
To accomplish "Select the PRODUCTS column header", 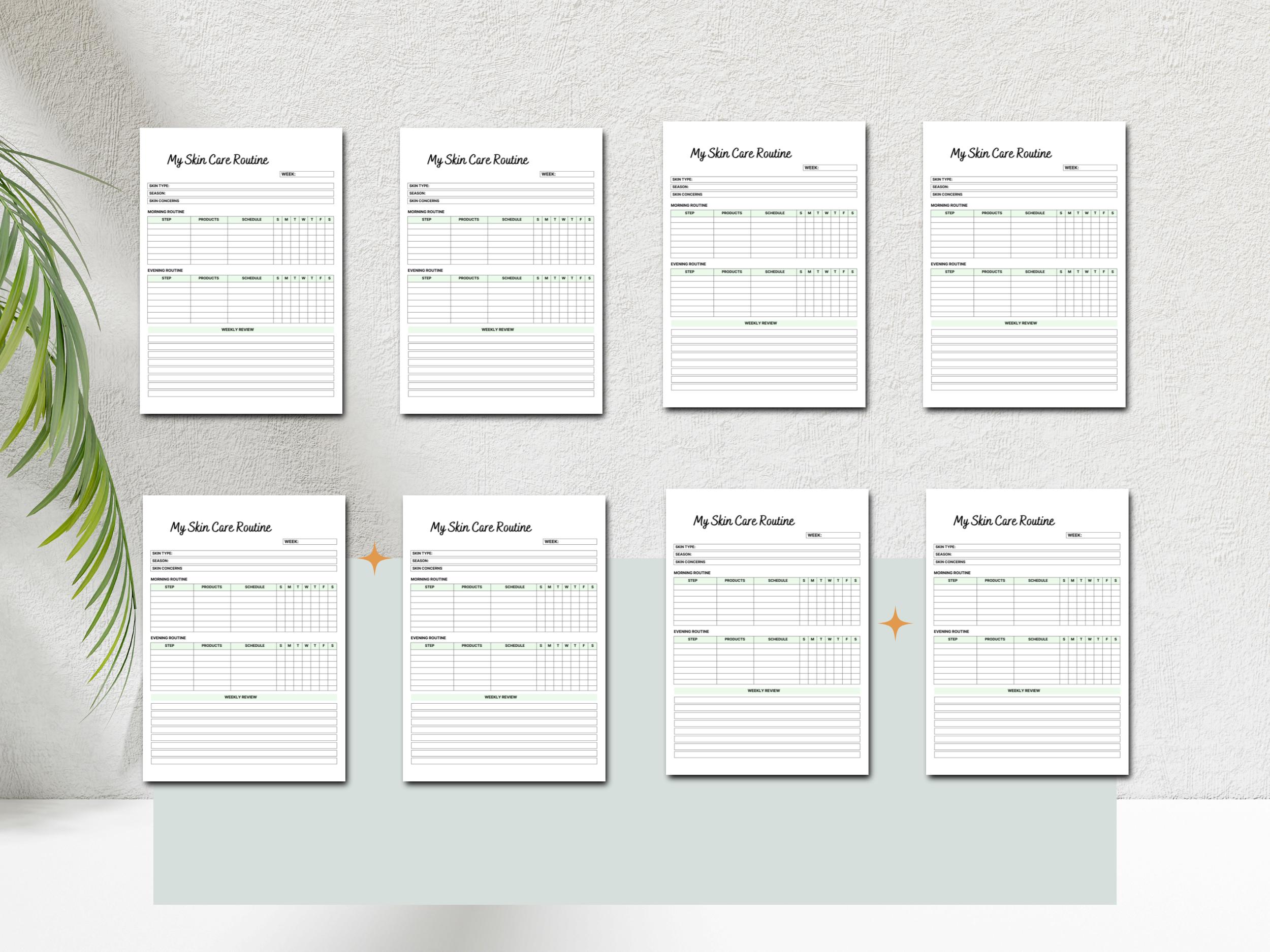I will pos(208,219).
